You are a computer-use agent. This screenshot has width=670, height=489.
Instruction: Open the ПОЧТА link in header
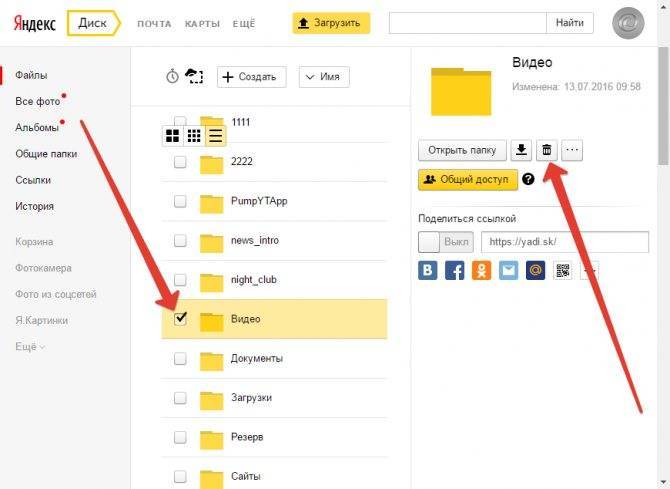154,24
